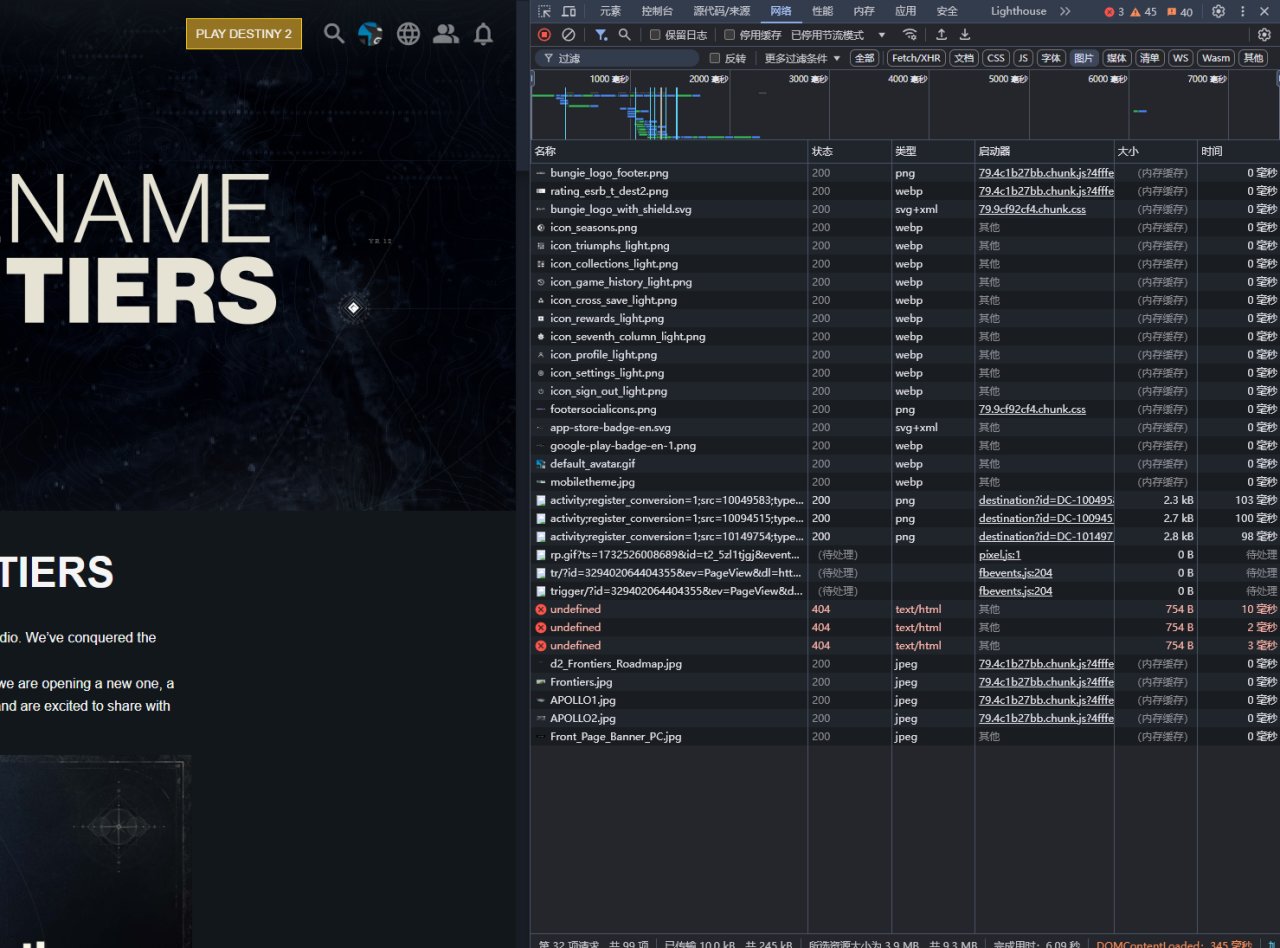The width and height of the screenshot is (1280, 948).
Task: Switch to the 性能 tab
Action: [822, 11]
